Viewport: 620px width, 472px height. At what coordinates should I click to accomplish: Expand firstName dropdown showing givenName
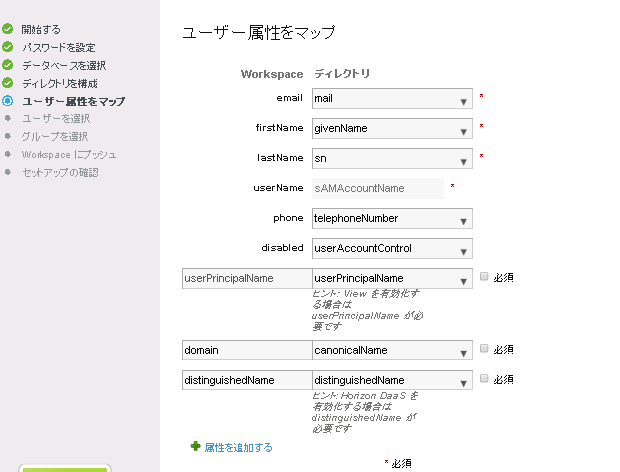[392, 129]
